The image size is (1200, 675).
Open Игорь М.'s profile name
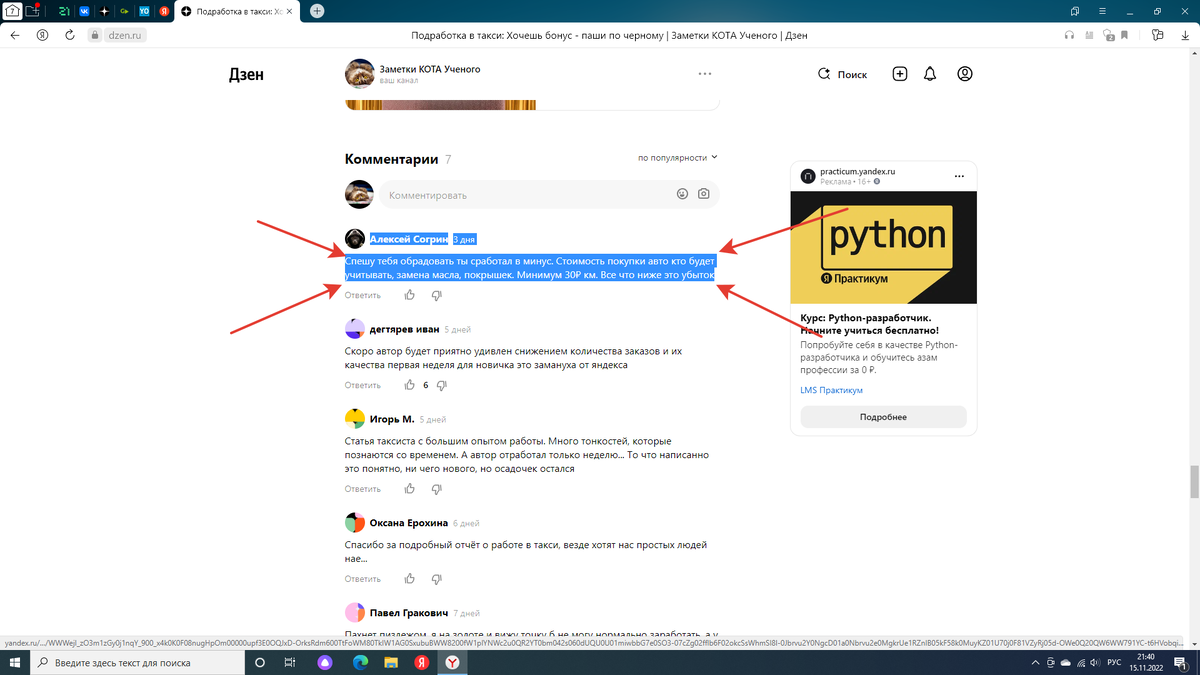[392, 419]
